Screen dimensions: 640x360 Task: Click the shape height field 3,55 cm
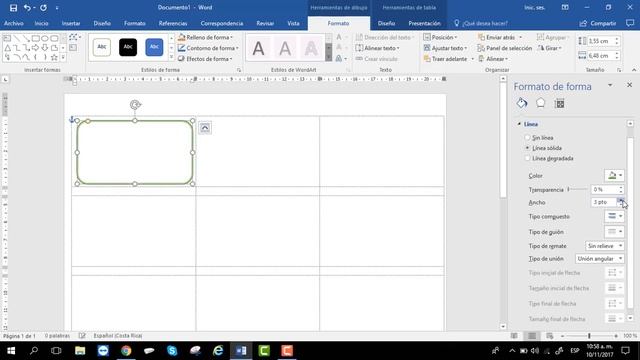click(x=601, y=41)
